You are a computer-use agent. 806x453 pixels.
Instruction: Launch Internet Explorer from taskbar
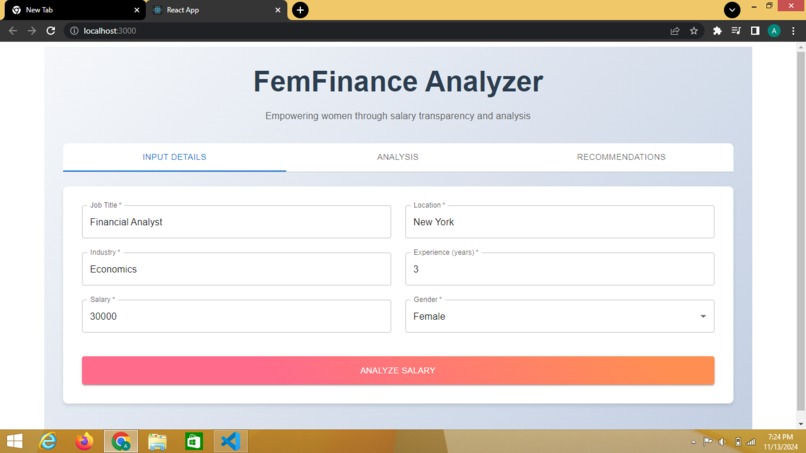point(48,441)
